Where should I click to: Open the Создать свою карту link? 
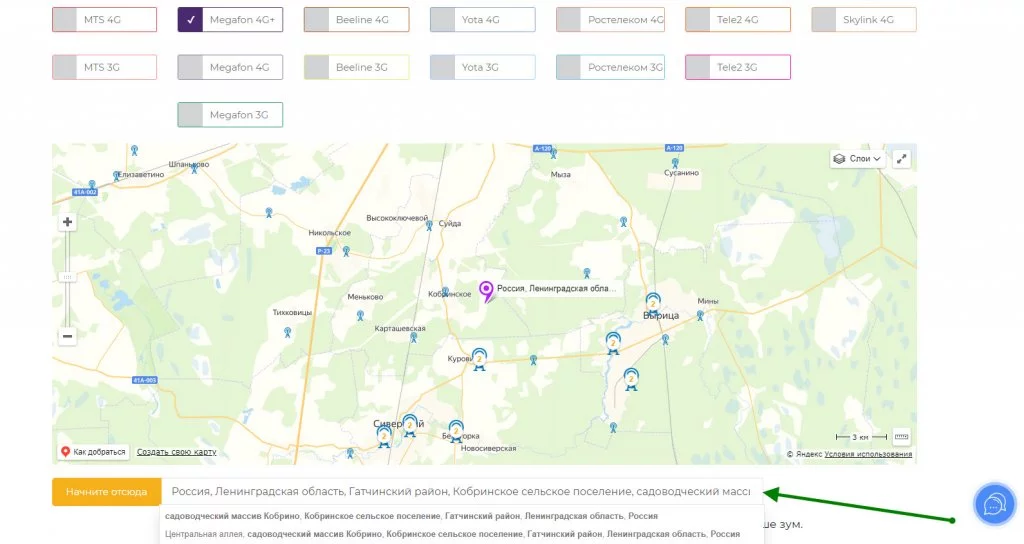pos(176,452)
